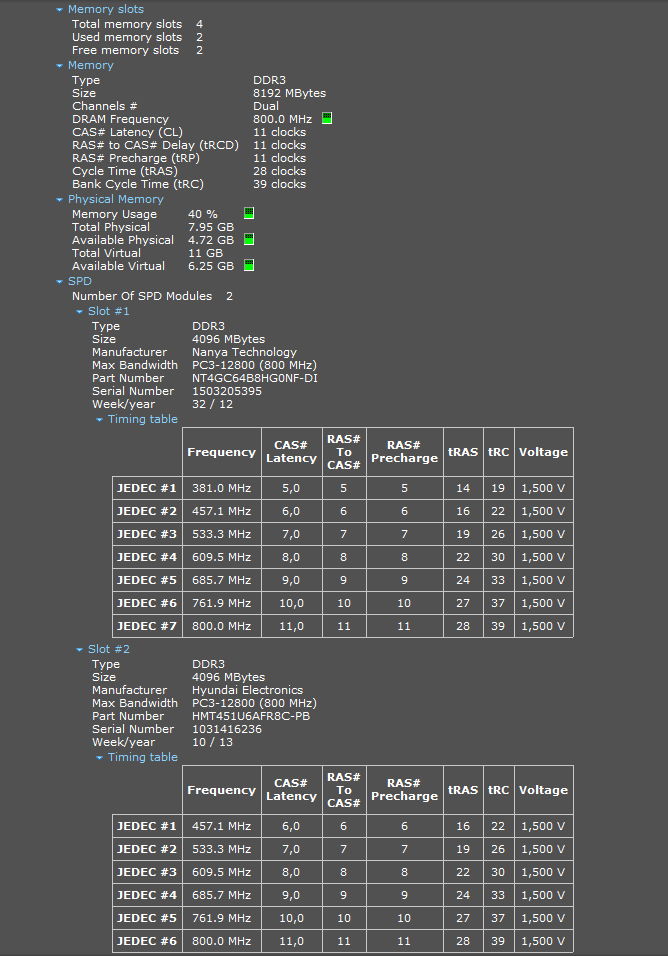Collapse Slot #1 Timing table
Image resolution: width=668 pixels, height=956 pixels.
pos(99,419)
